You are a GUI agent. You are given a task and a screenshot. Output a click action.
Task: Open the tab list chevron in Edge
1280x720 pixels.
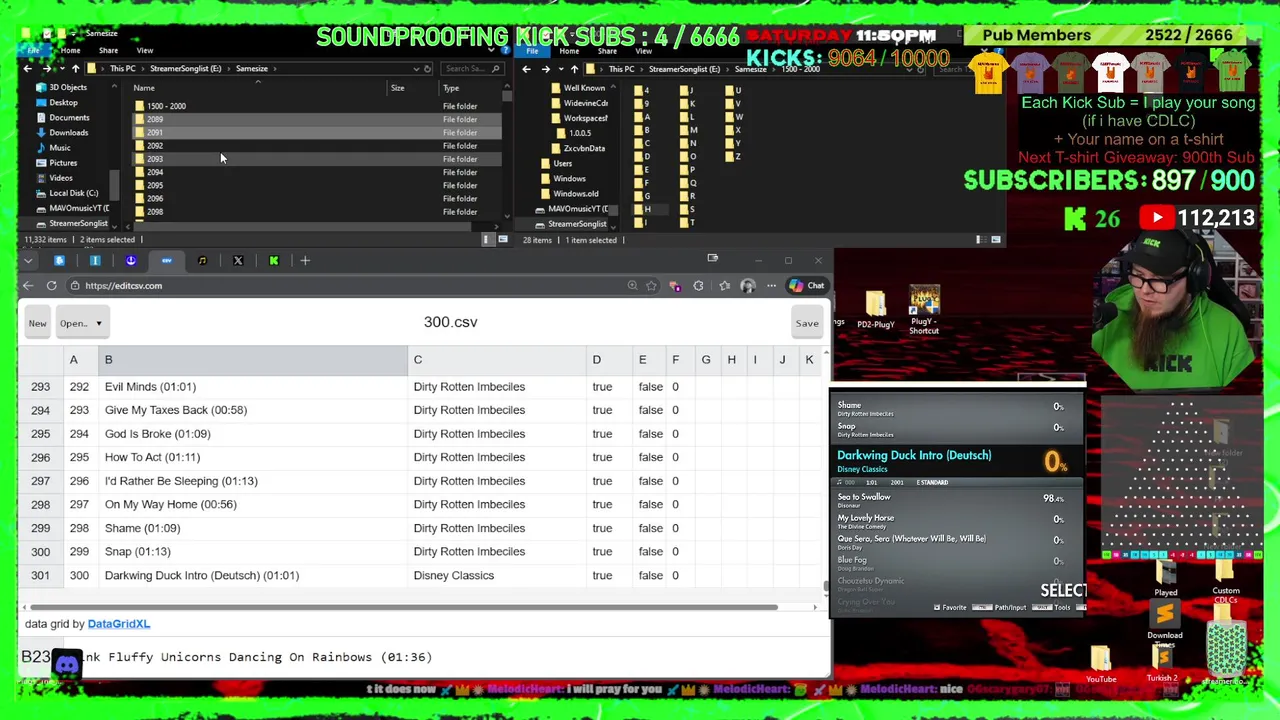[28, 261]
